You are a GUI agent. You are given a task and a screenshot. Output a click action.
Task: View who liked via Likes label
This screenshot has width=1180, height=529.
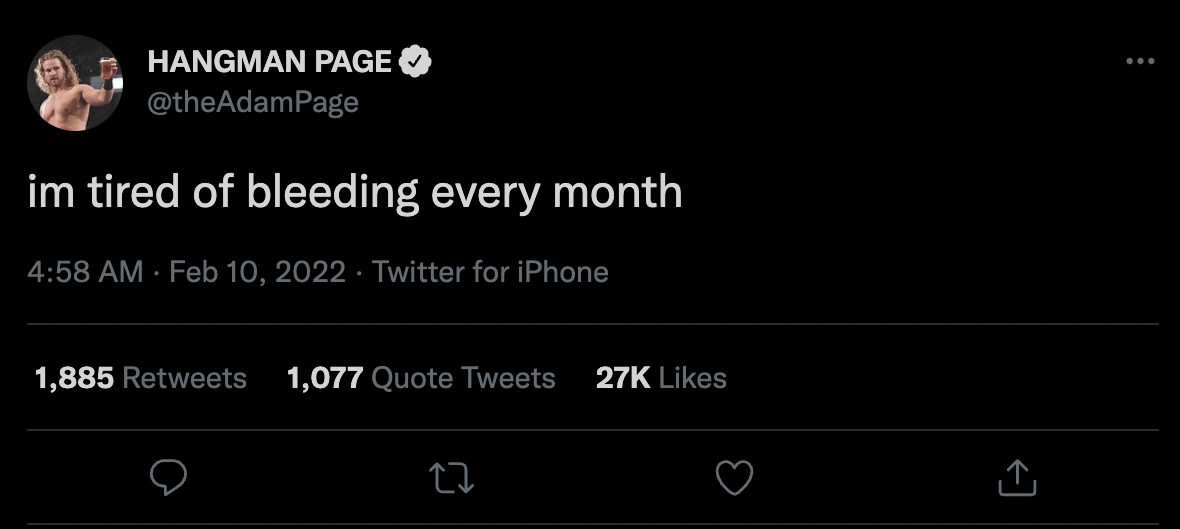pyautogui.click(x=693, y=378)
